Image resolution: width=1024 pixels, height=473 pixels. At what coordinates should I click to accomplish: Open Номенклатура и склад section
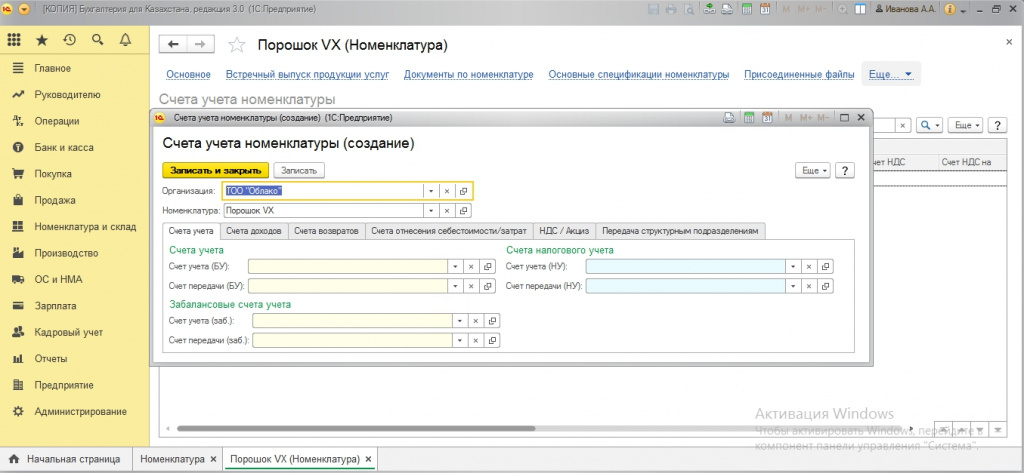[85, 227]
